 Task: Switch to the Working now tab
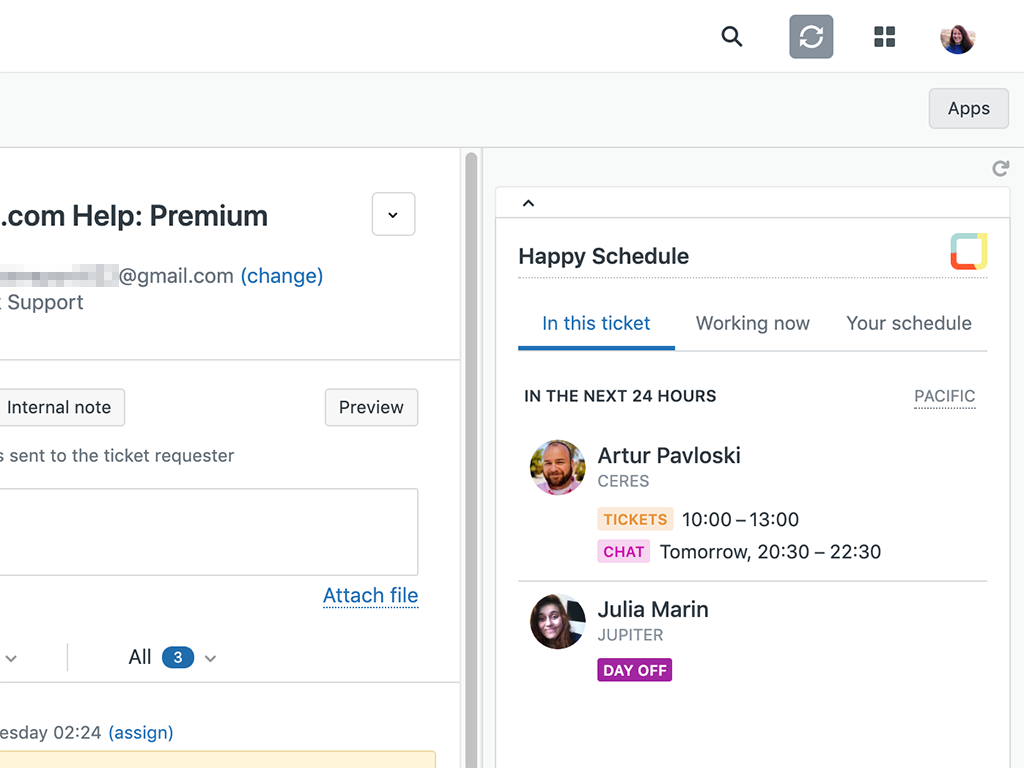(x=752, y=323)
